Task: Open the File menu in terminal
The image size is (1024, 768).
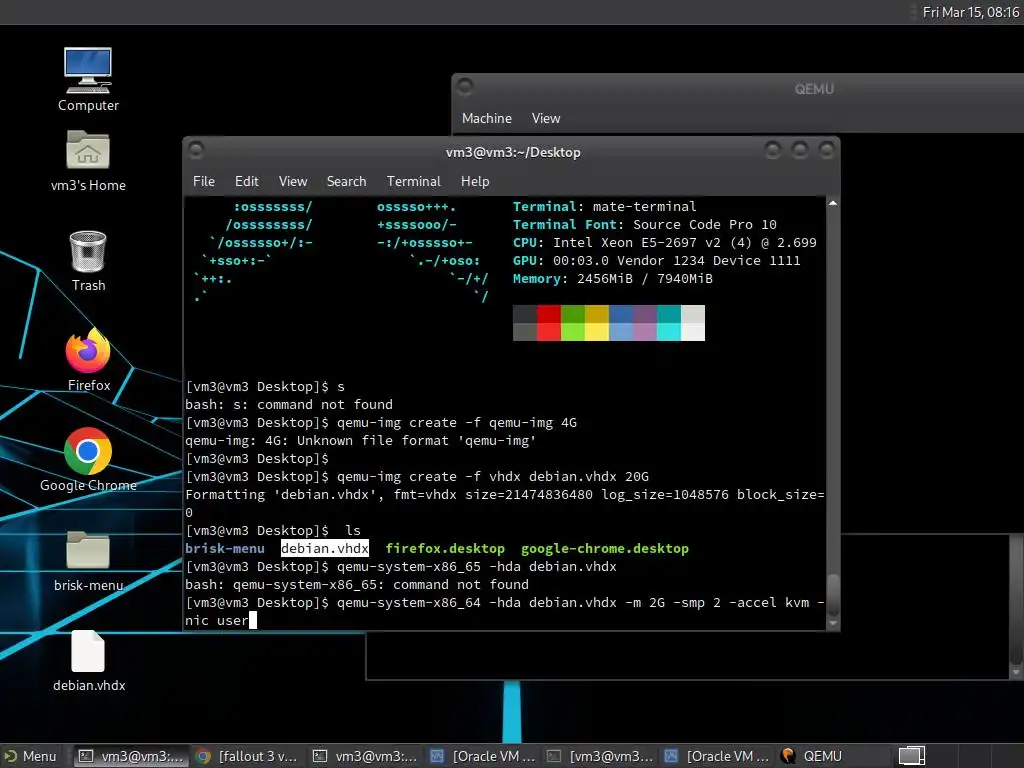Action: (204, 181)
